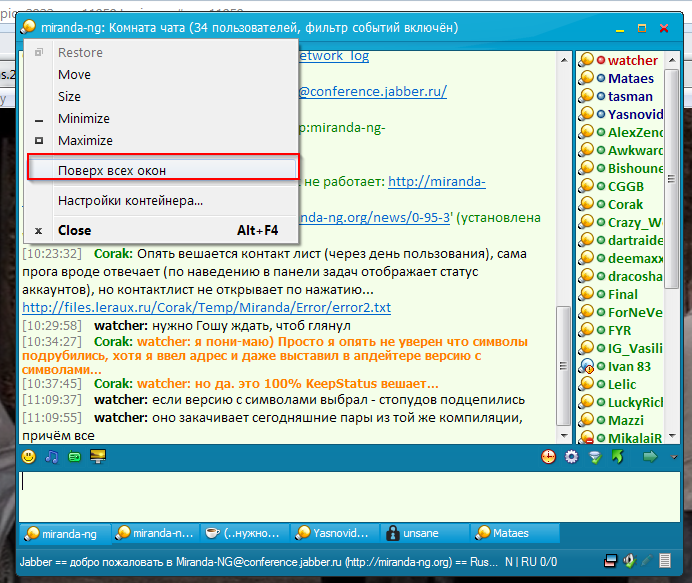
Task: Select FYR in the user list
Action: [x=620, y=330]
